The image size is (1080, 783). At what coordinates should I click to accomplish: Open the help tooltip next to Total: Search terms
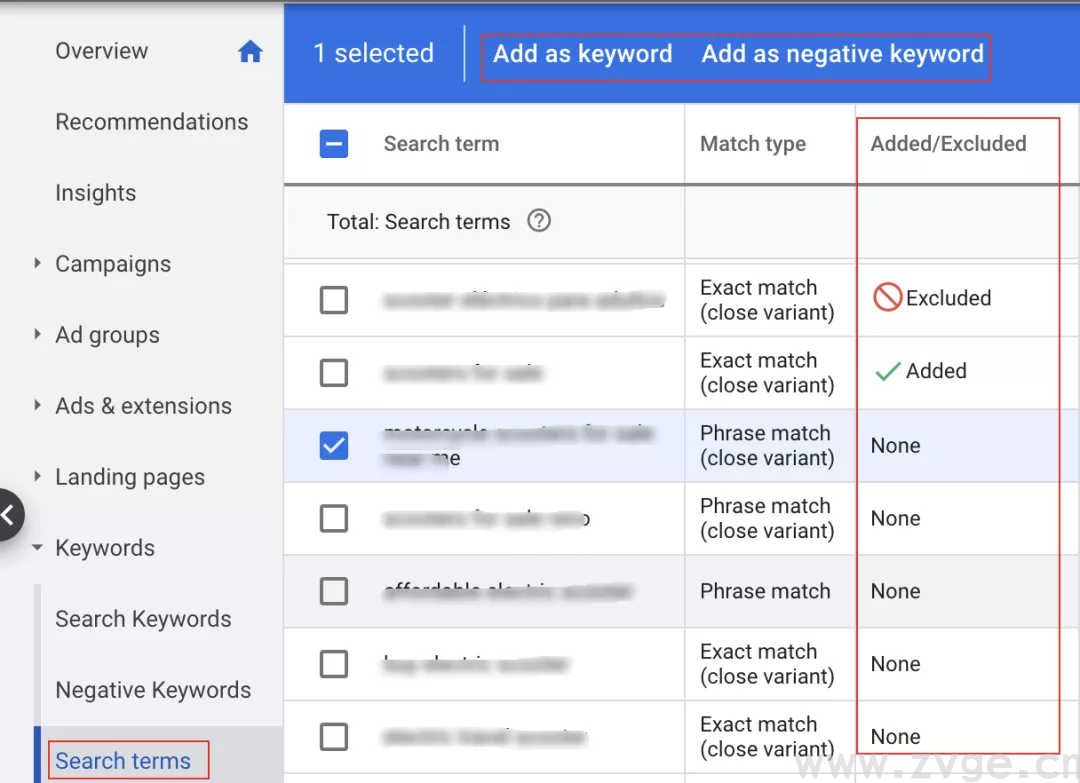538,221
